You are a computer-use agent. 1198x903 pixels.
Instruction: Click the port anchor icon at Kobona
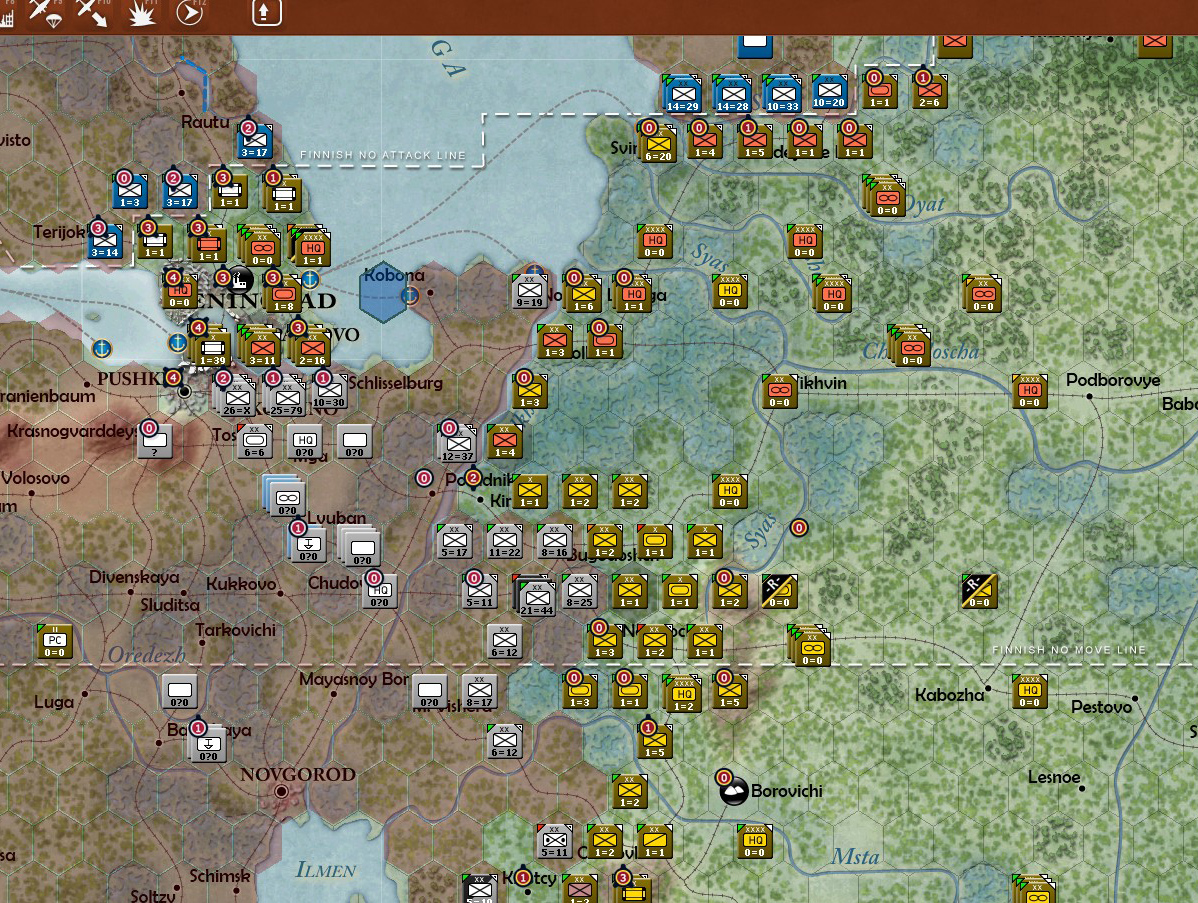(410, 294)
